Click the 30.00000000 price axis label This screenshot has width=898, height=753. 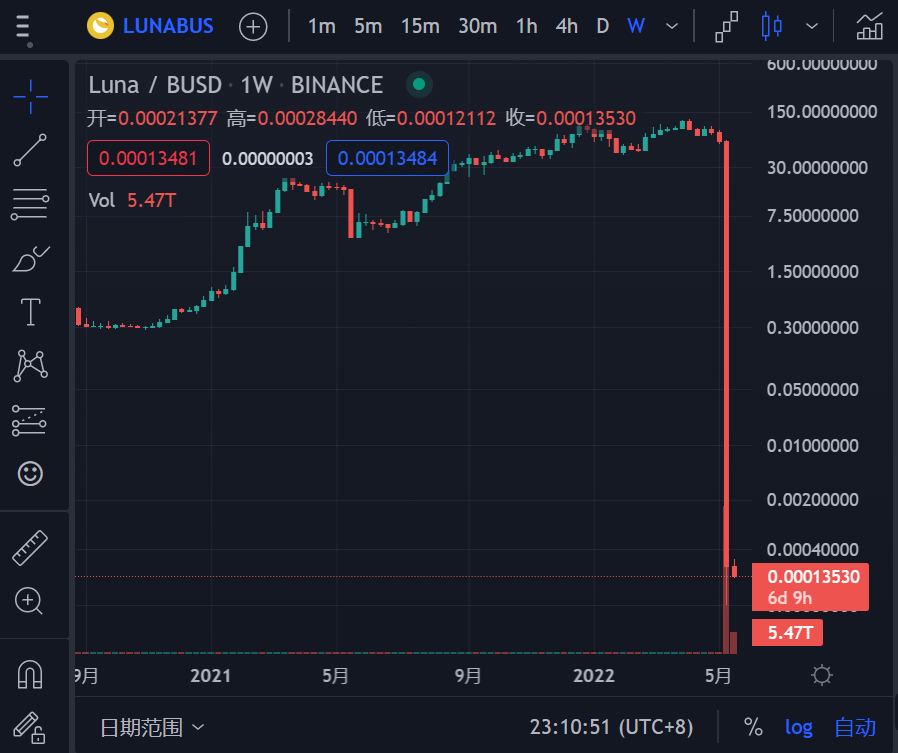(x=817, y=168)
